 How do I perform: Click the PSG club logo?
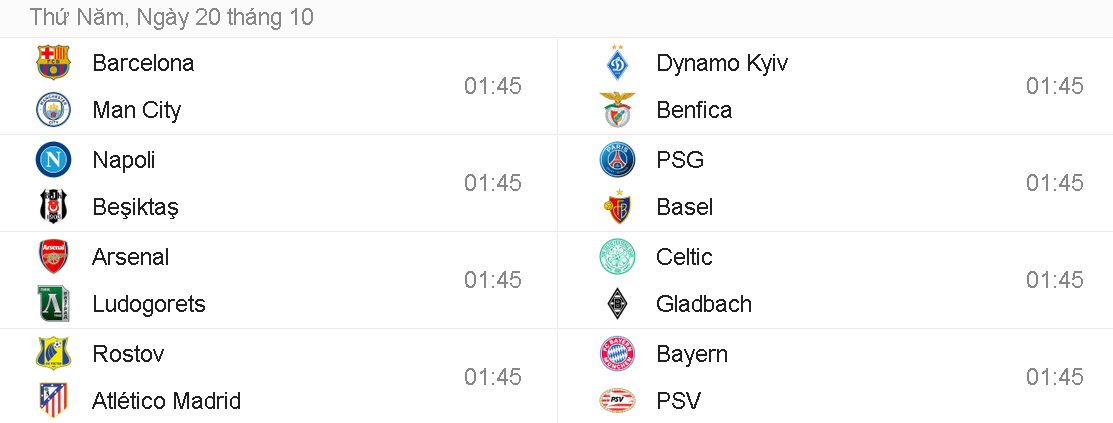coord(617,160)
